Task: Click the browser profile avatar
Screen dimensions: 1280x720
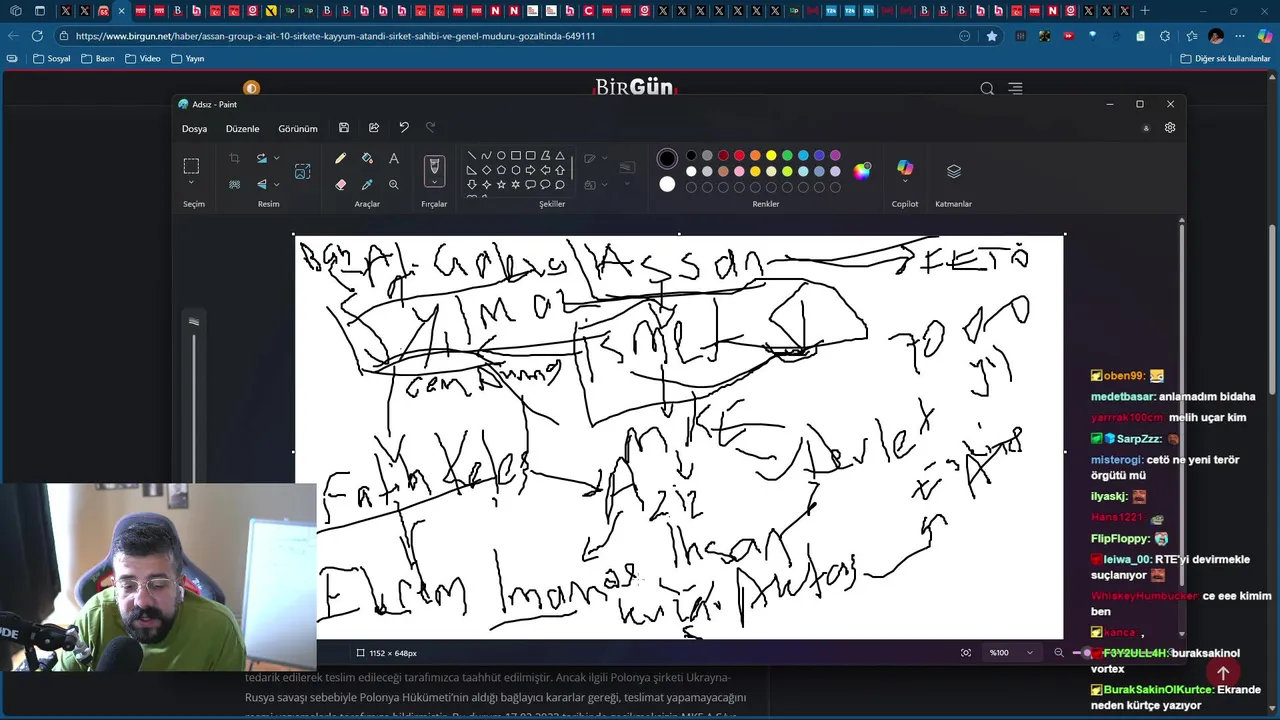Action: [x=1216, y=36]
